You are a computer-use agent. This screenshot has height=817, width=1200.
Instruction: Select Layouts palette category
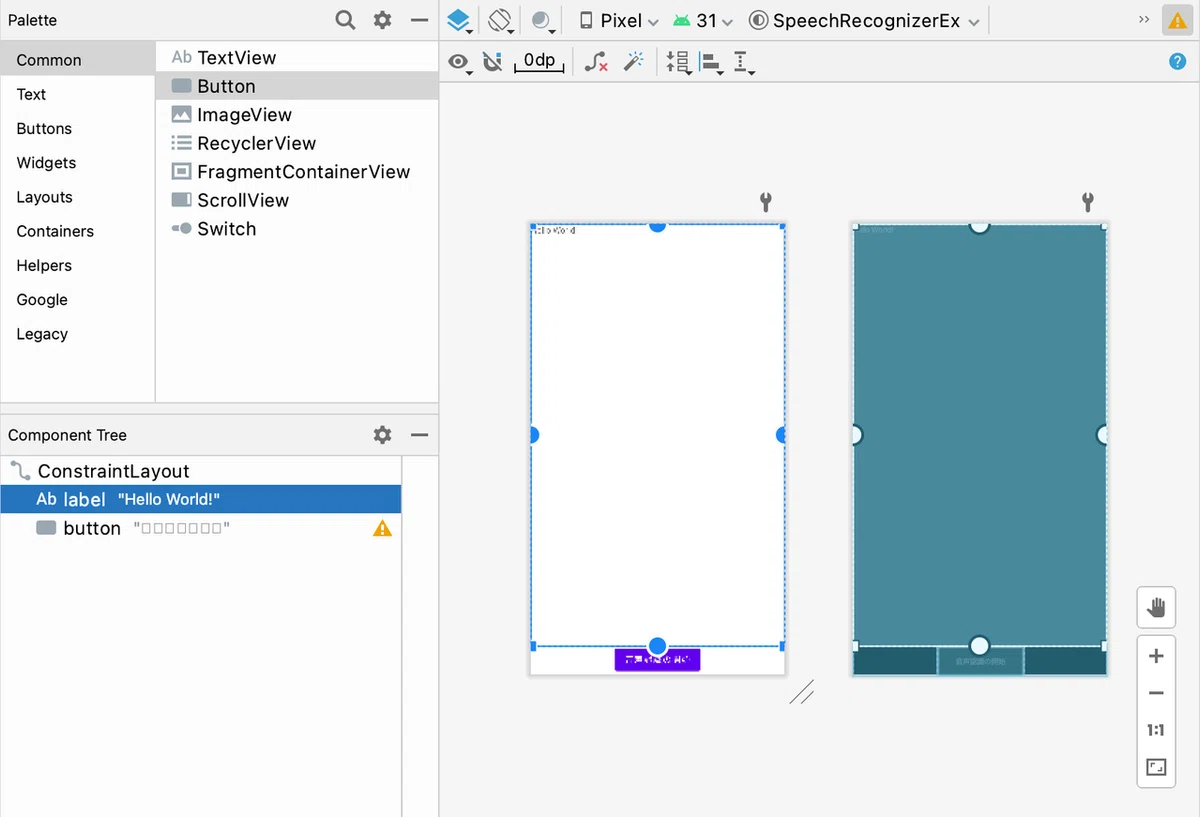pyautogui.click(x=78, y=197)
